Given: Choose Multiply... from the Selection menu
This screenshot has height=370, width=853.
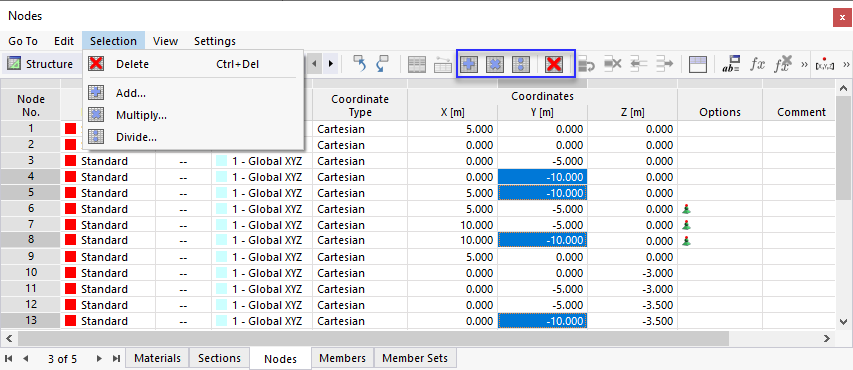Looking at the screenshot, I should (193, 115).
